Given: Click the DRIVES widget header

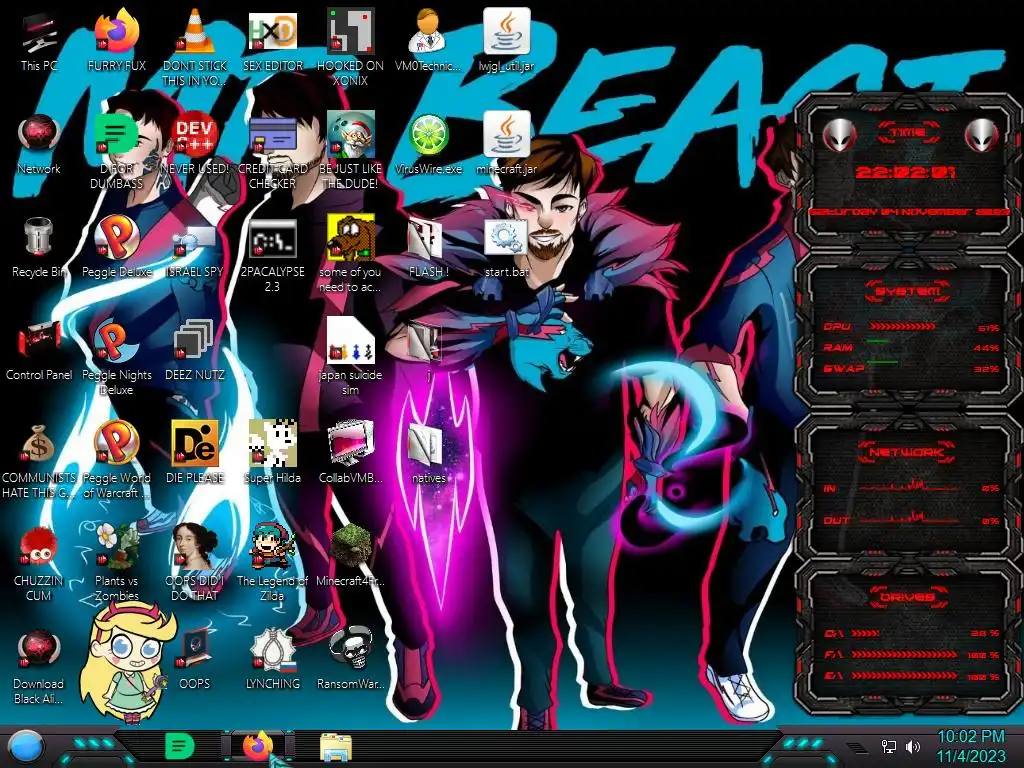Looking at the screenshot, I should pyautogui.click(x=907, y=596).
